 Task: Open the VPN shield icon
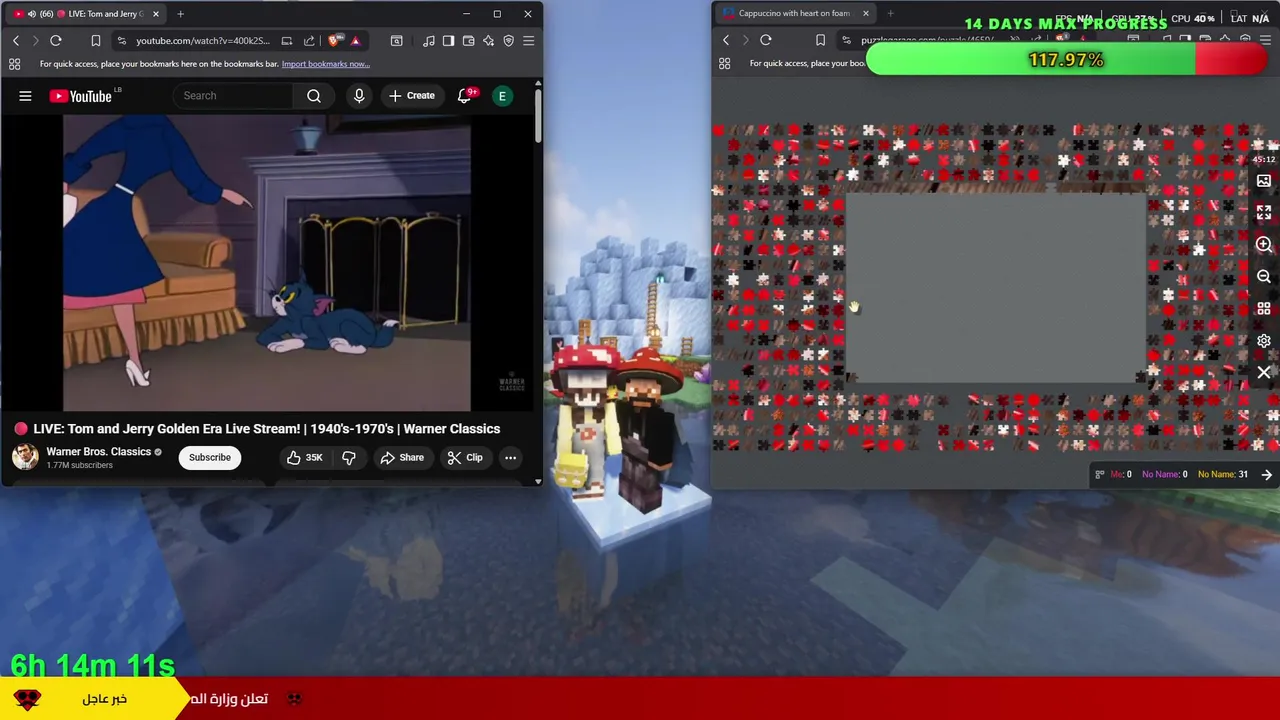coord(508,41)
